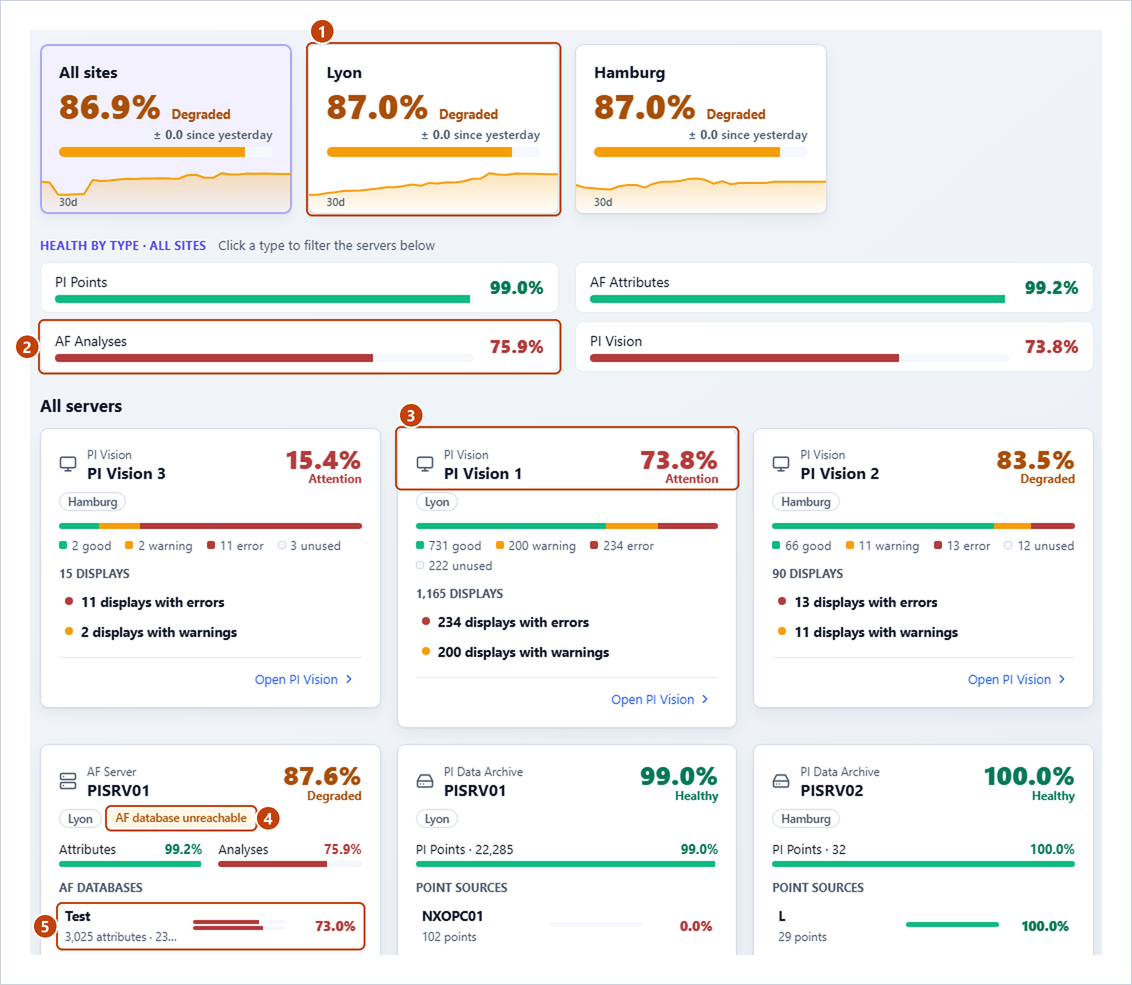Click the Attributes 99.2% metric

[x=130, y=854]
